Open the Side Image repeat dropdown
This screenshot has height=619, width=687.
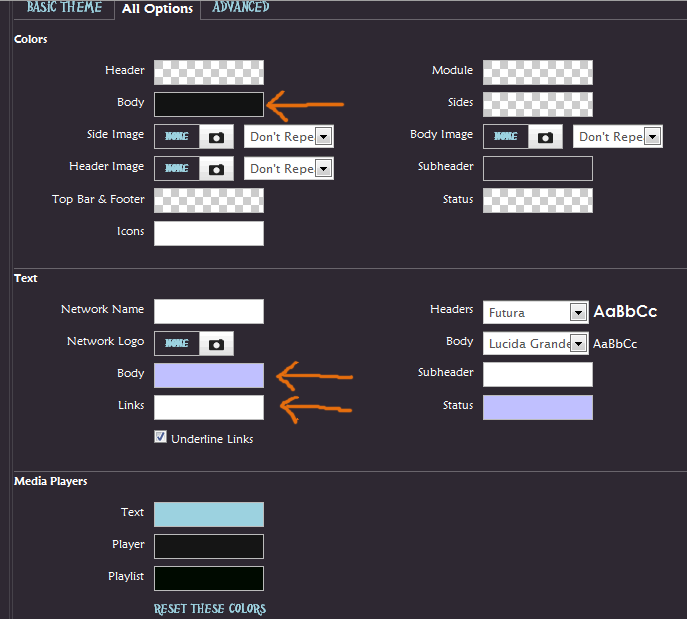coord(289,137)
